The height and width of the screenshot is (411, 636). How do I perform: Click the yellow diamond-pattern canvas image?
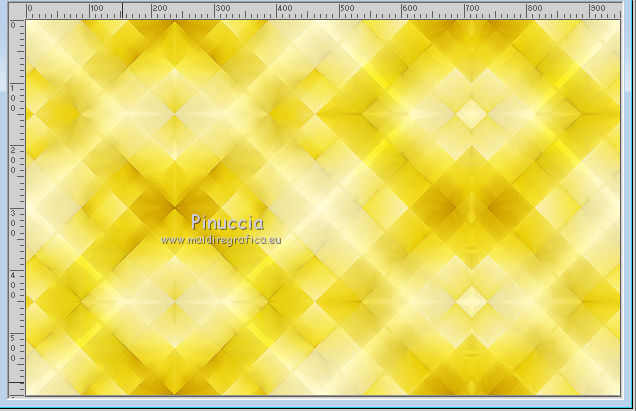pyautogui.click(x=323, y=208)
